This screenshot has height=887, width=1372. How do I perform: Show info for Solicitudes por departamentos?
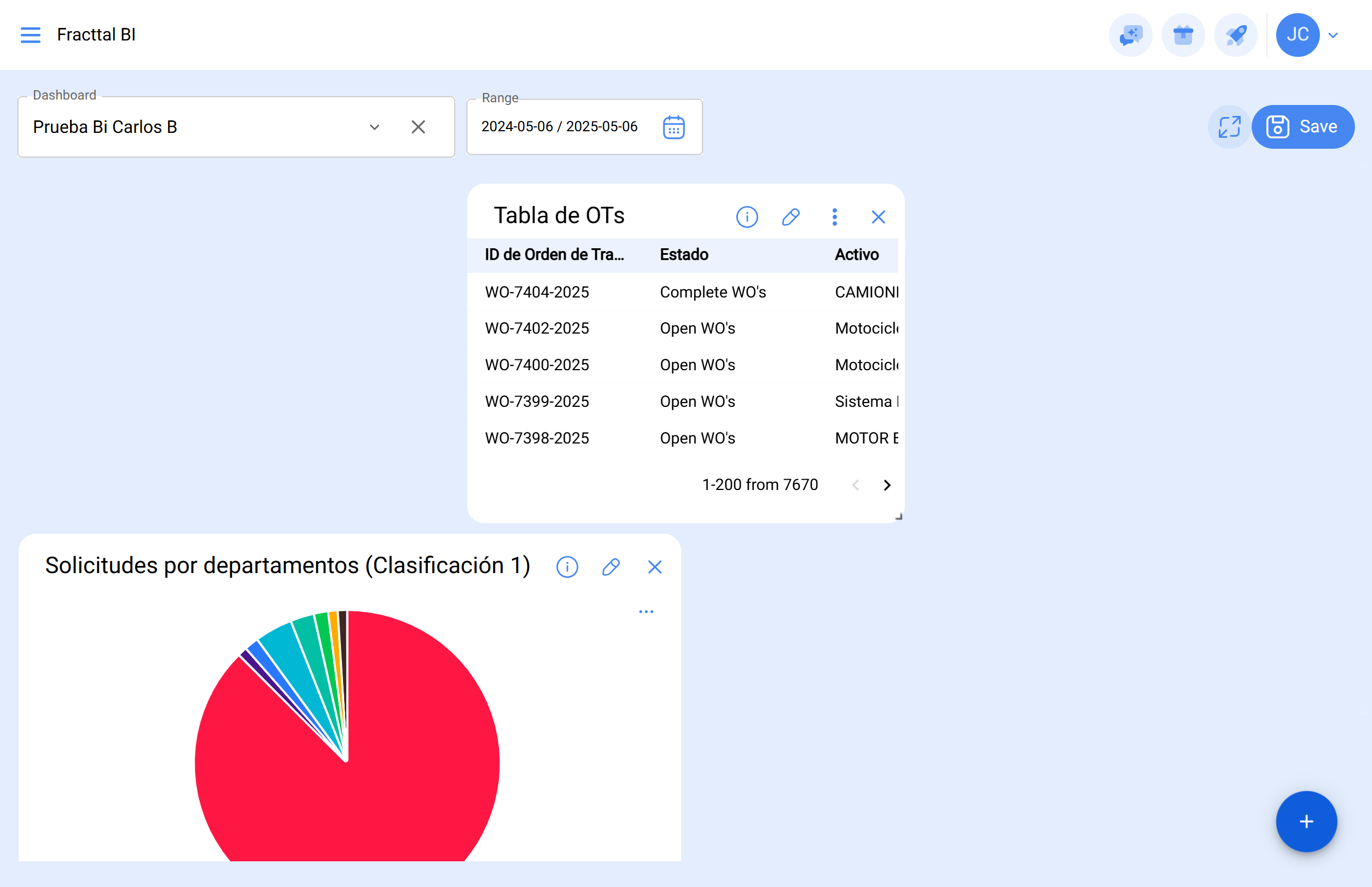tap(567, 567)
